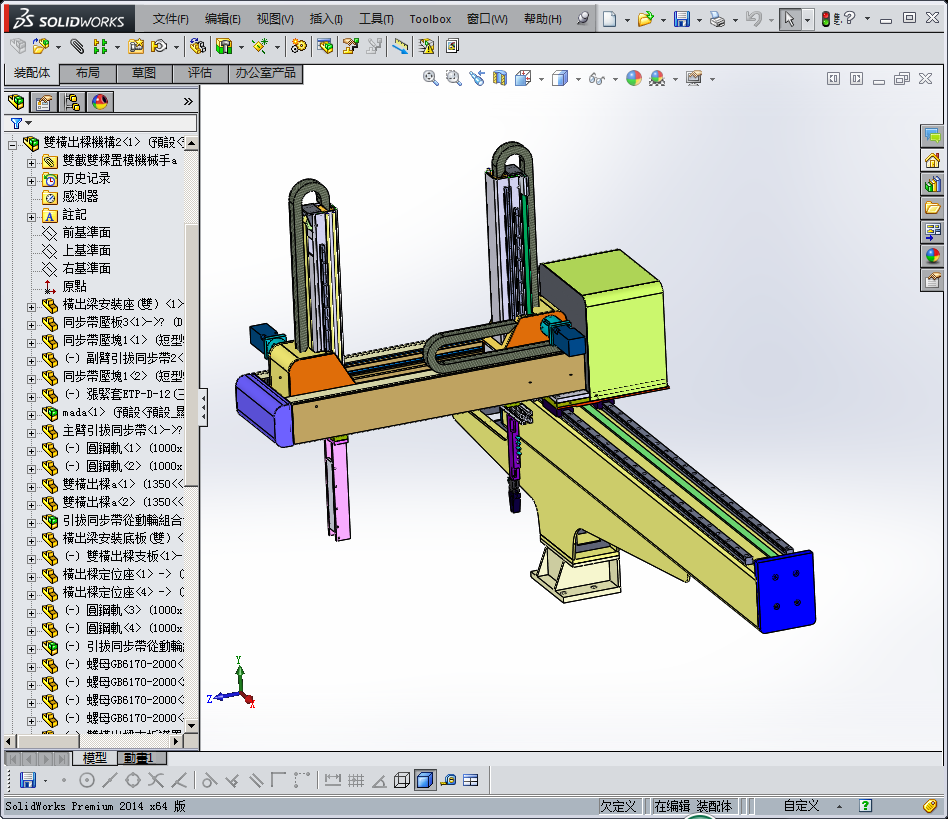Collapse the left panel via splitter handle
The height and width of the screenshot is (819, 948).
point(204,407)
